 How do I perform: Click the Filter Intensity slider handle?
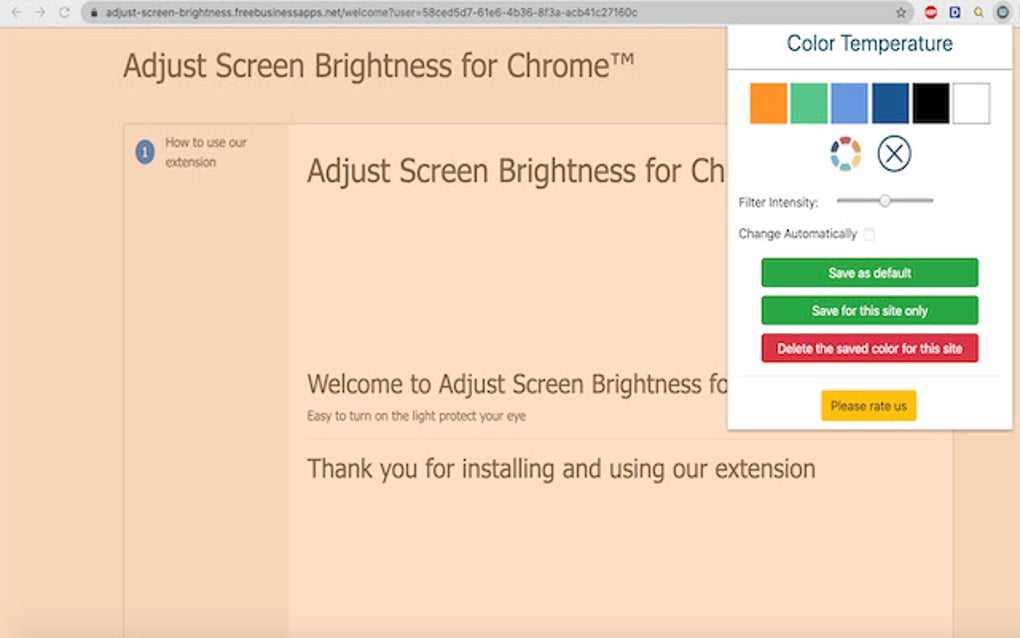(x=884, y=201)
